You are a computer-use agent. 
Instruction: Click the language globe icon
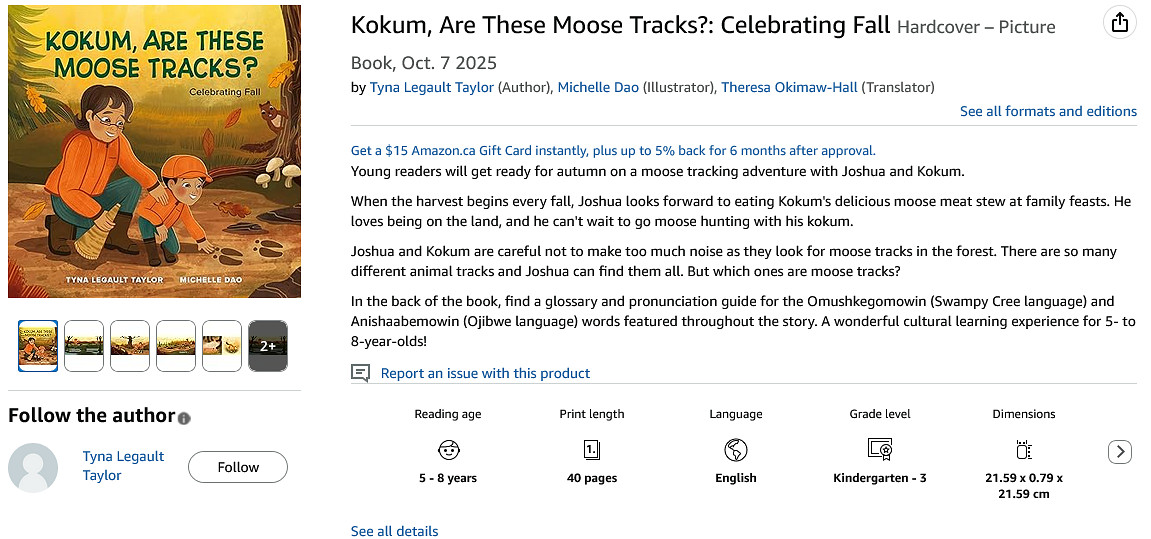[735, 449]
